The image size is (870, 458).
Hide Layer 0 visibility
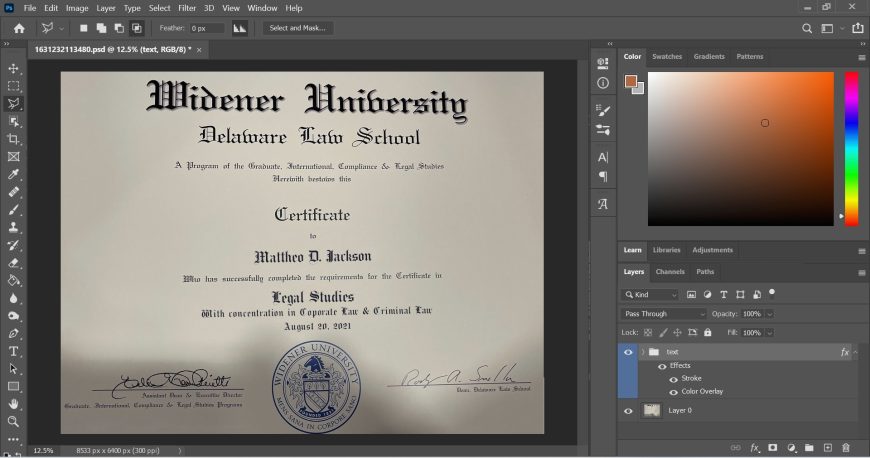pos(628,411)
